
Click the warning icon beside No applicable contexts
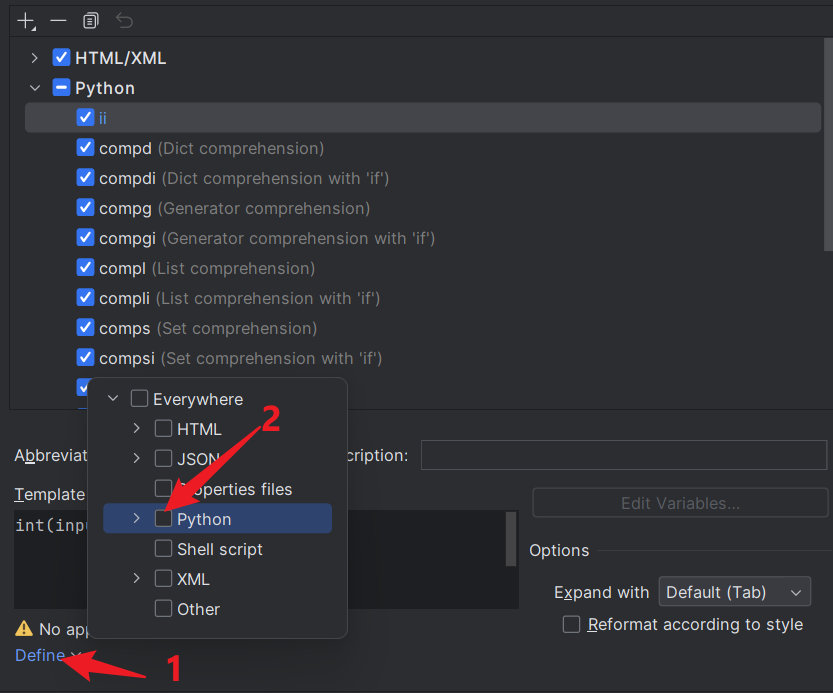tap(24, 629)
